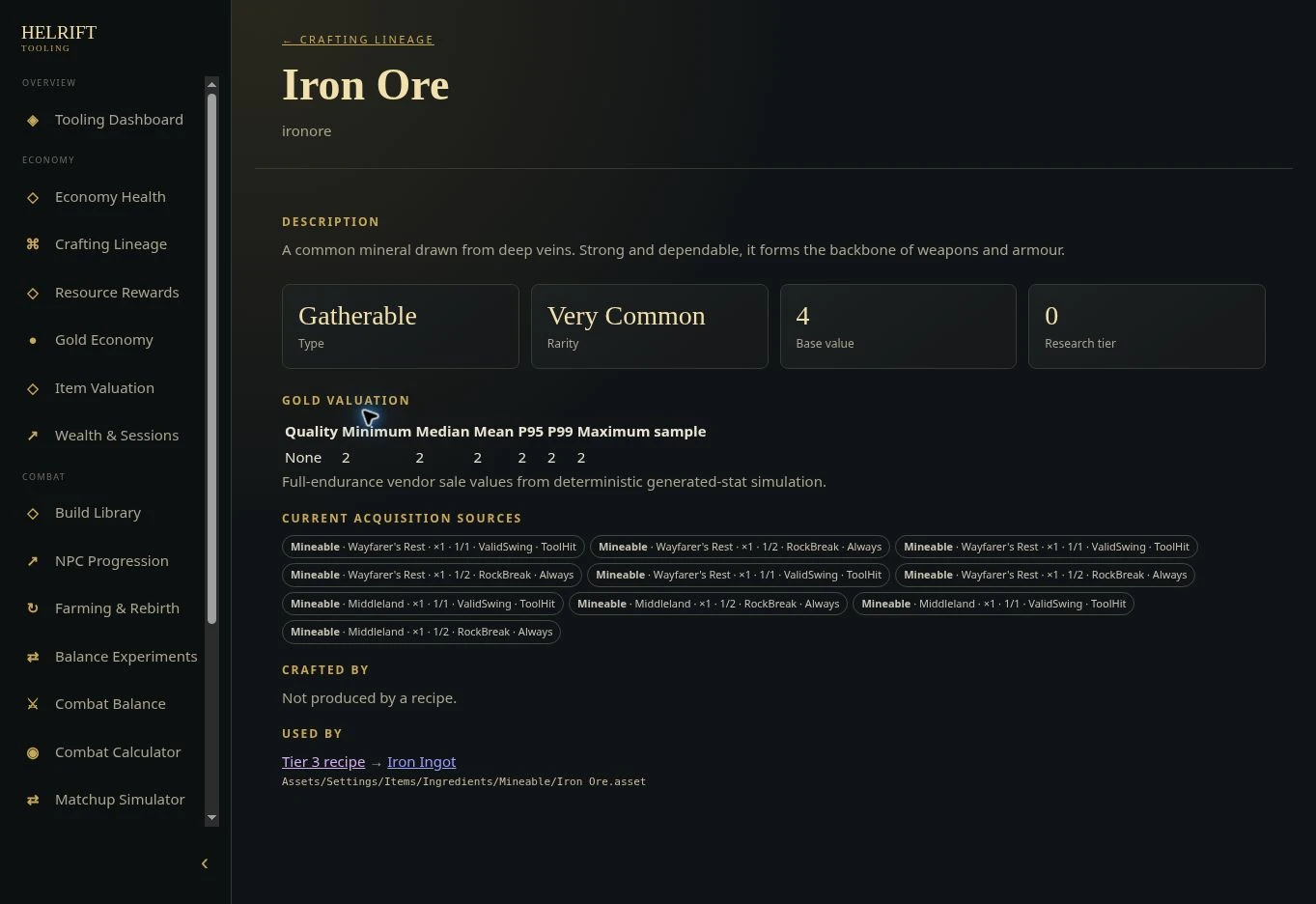Screen dimensions: 1316x904
Task: Click the Combat Calculator circle icon
Action: (x=33, y=752)
